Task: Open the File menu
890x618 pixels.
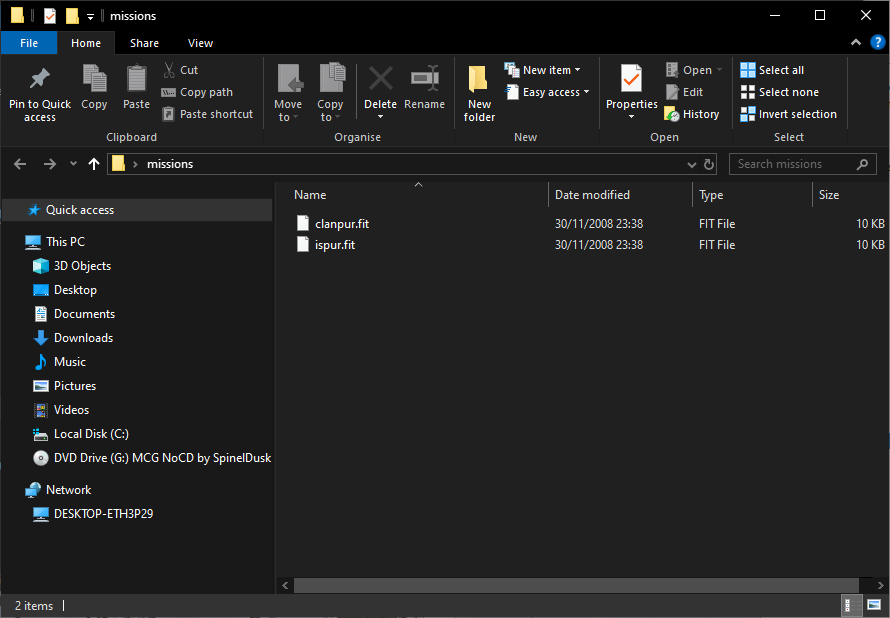Action: pyautogui.click(x=29, y=43)
